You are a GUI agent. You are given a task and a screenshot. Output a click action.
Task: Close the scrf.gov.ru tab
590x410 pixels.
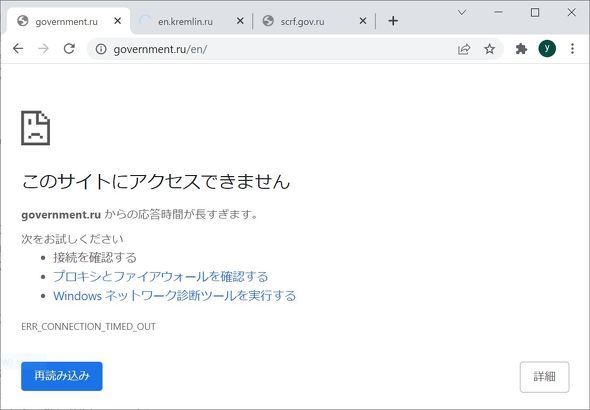tap(363, 21)
